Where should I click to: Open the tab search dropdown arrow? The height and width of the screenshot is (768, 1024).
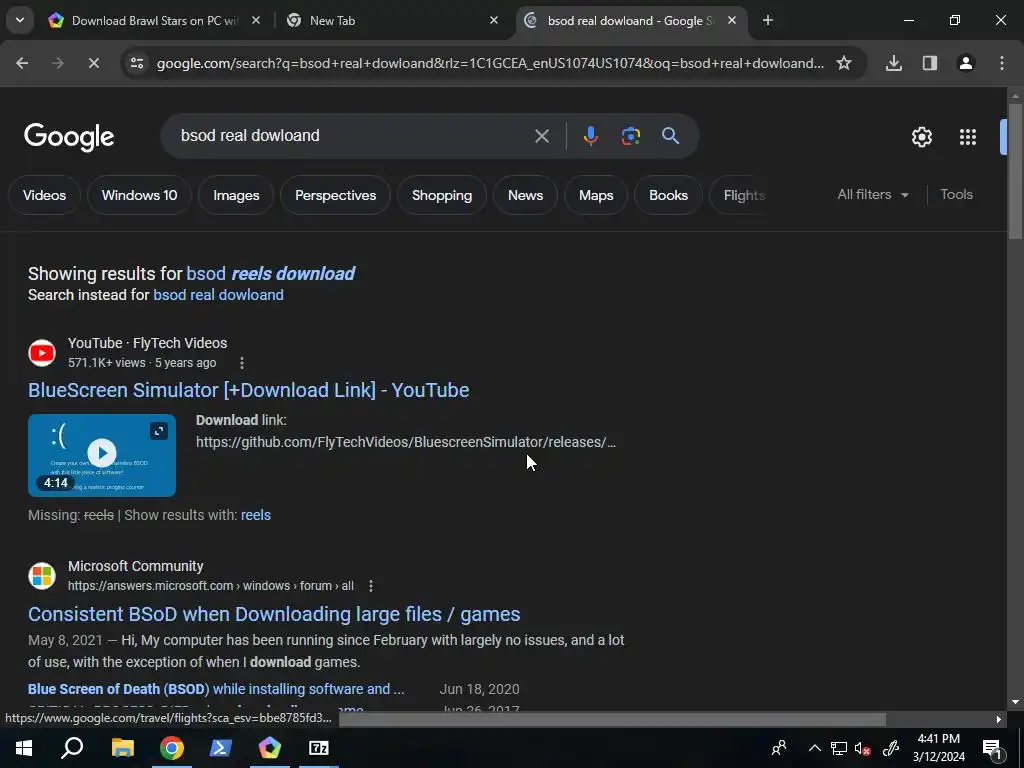pyautogui.click(x=20, y=20)
